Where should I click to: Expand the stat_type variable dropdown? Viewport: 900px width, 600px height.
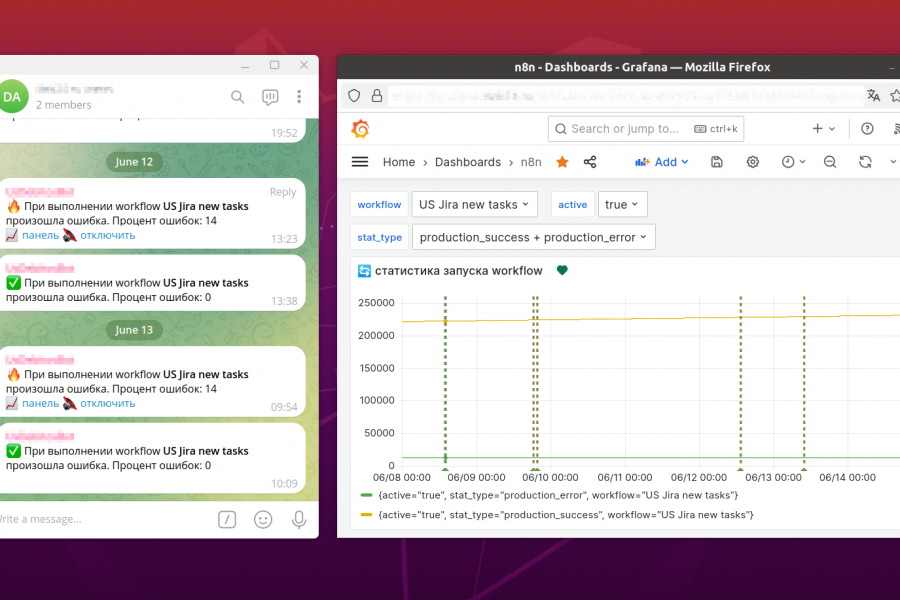pyautogui.click(x=533, y=237)
